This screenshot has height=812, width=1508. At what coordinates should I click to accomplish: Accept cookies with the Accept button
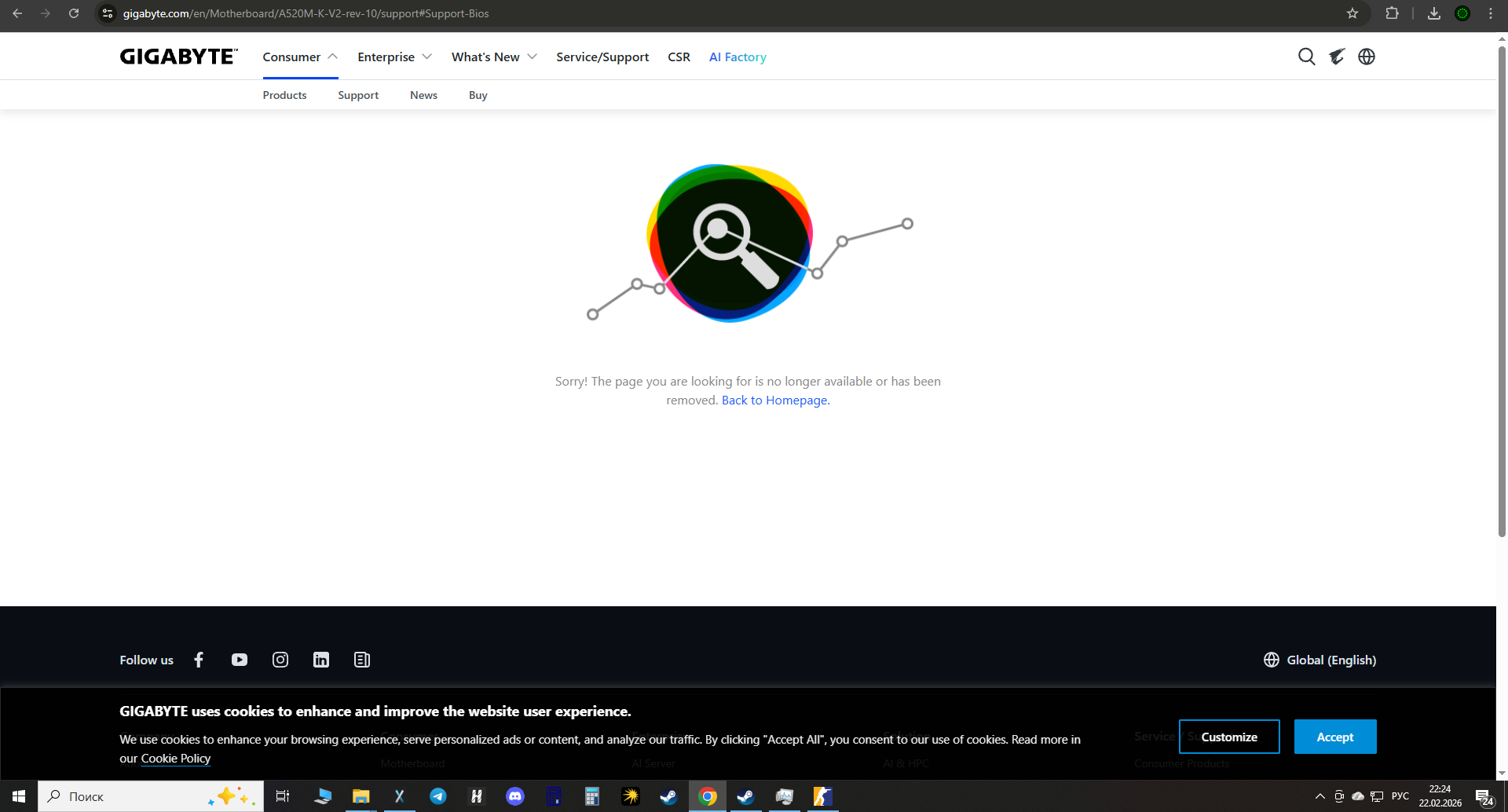click(1335, 737)
